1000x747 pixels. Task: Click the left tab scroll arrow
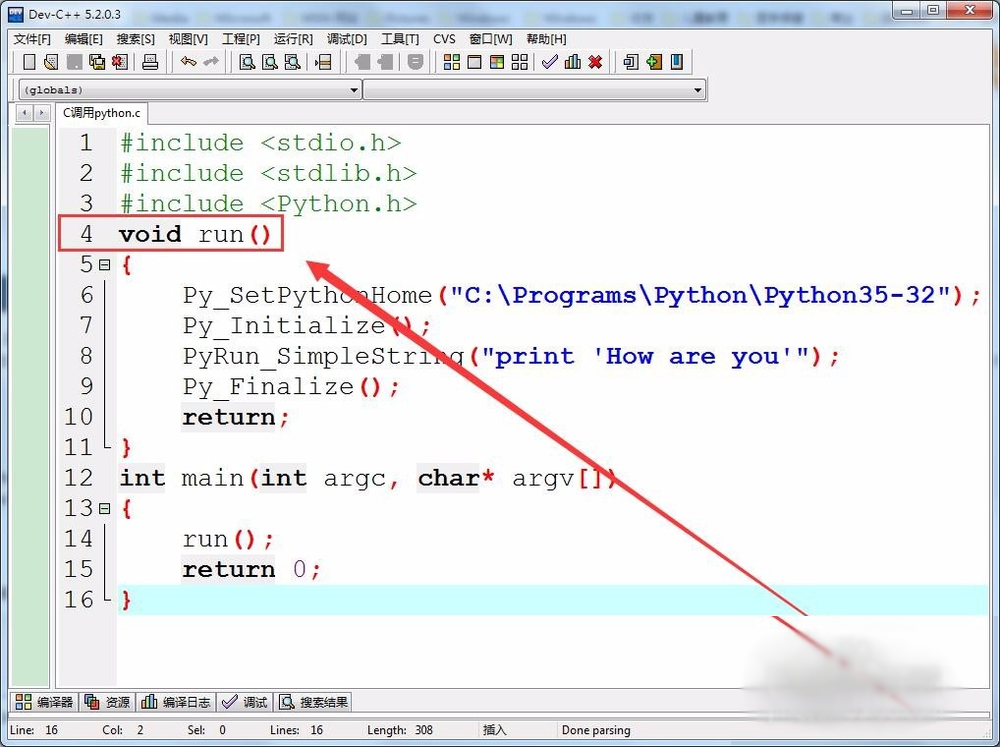point(25,113)
